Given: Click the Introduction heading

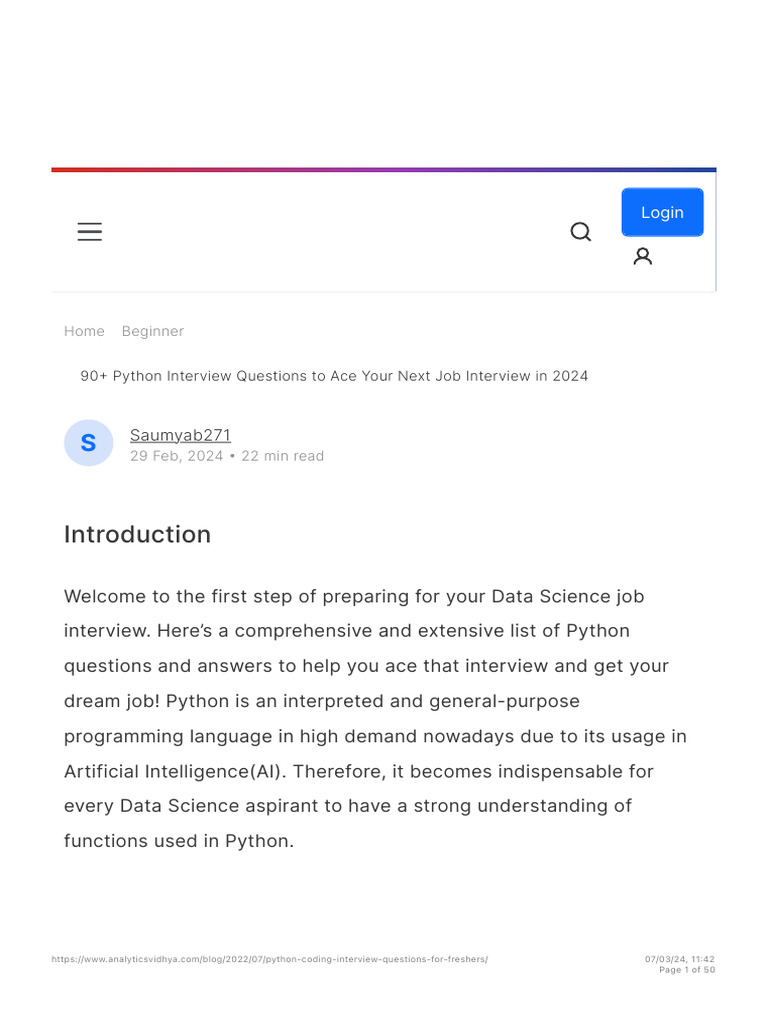Looking at the screenshot, I should 137,534.
